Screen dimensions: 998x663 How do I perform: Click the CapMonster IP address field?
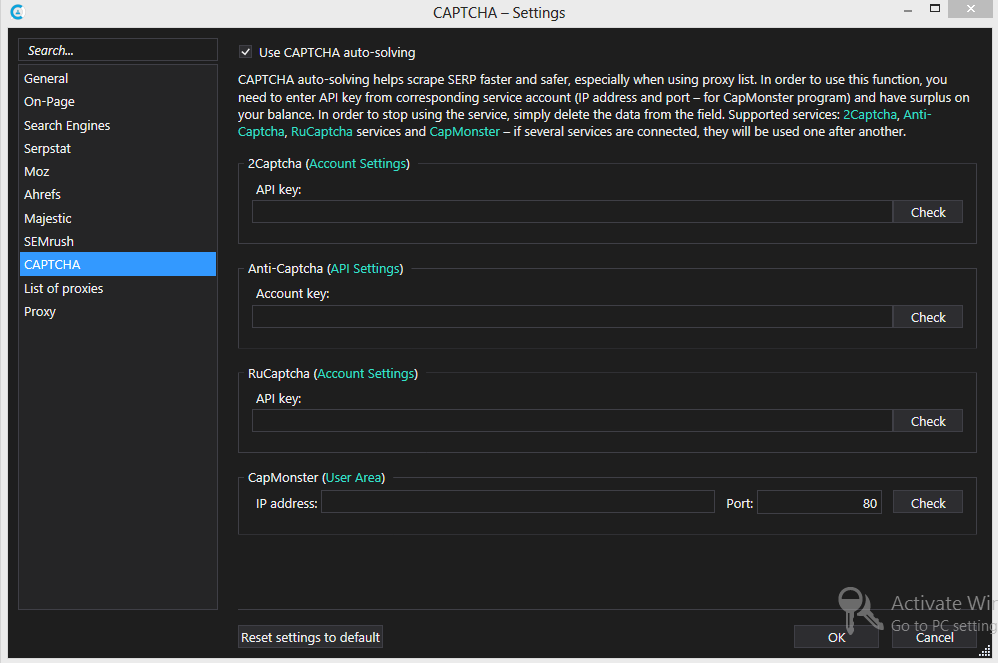[517, 502]
